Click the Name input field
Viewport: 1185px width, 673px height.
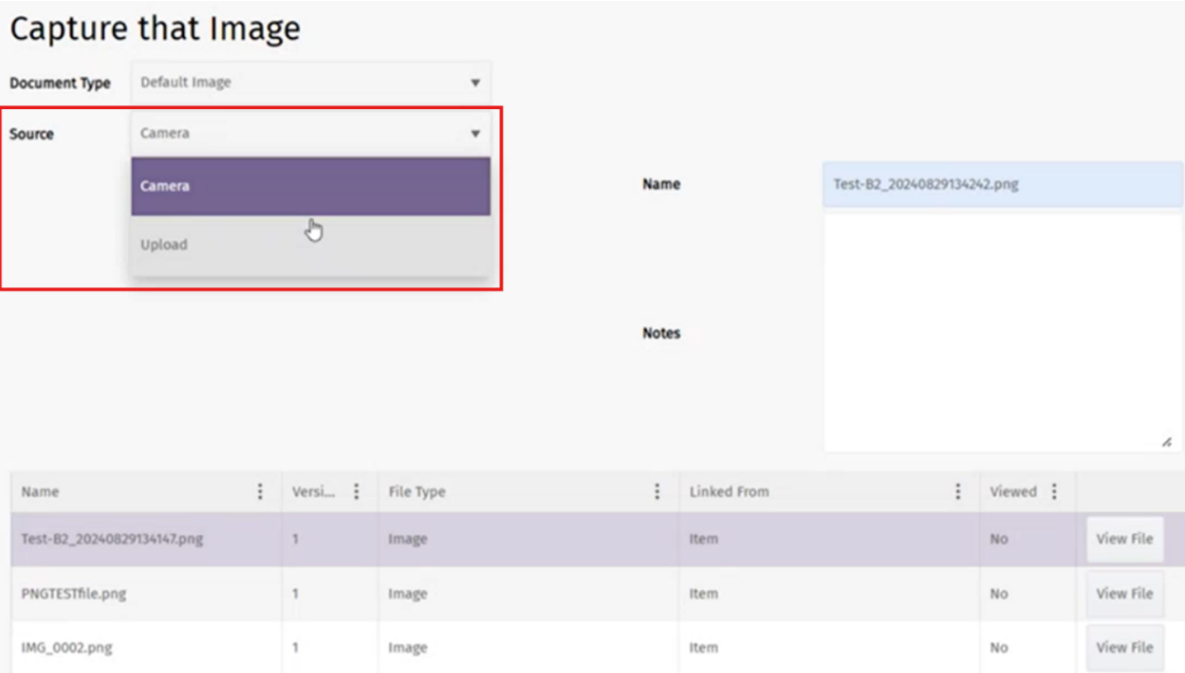point(1002,184)
